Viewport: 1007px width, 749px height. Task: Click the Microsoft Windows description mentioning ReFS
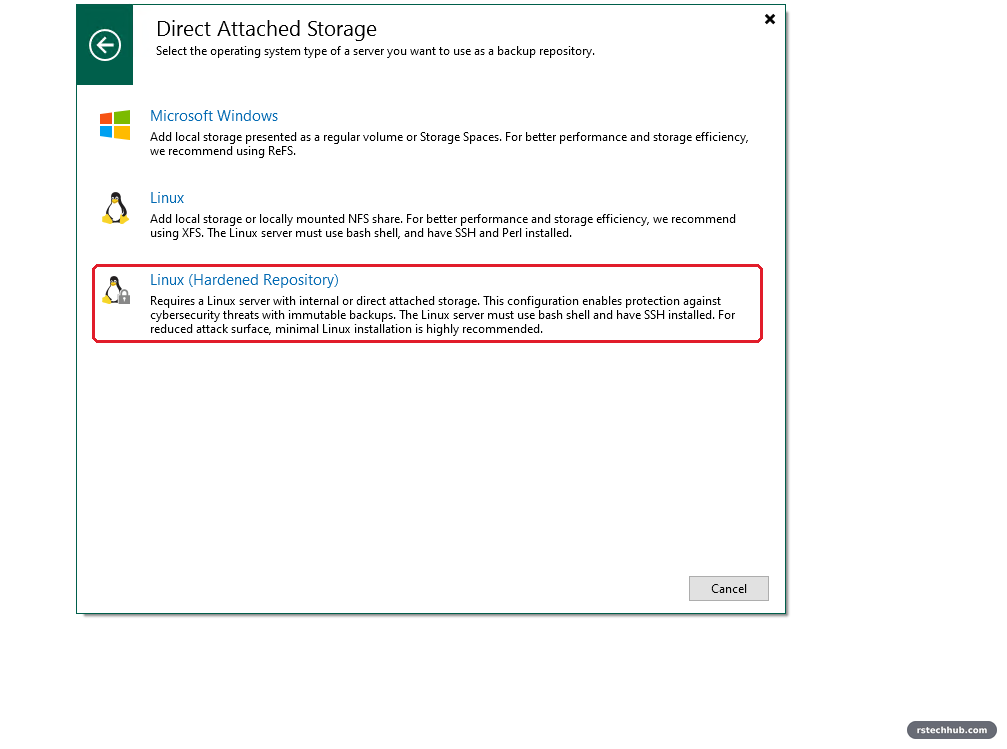(449, 144)
